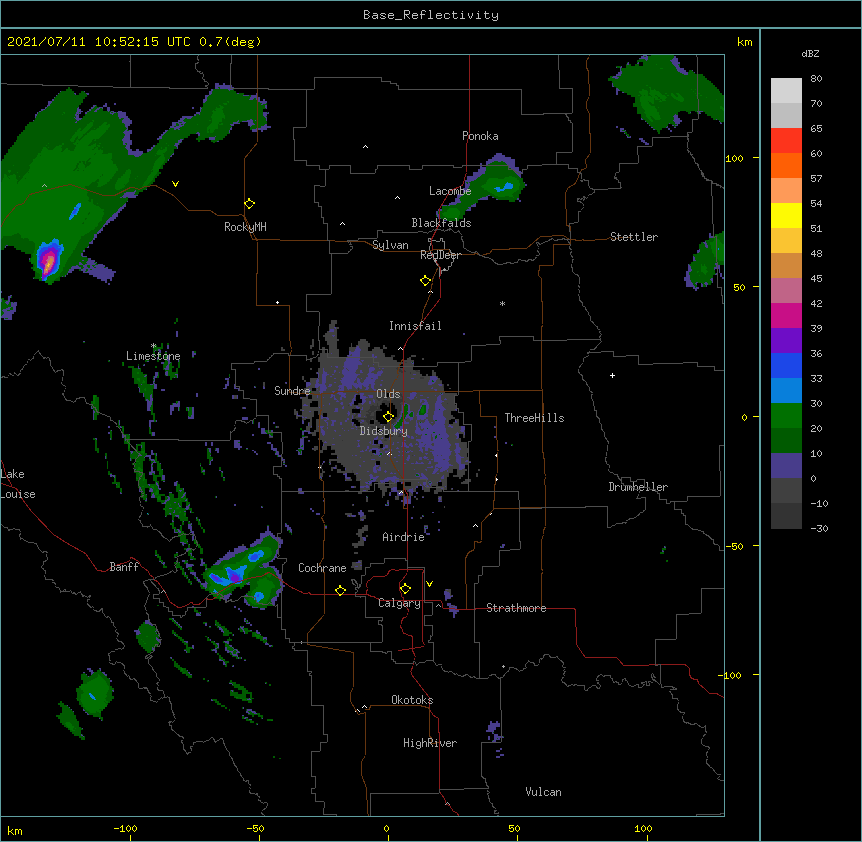The image size is (862, 842).
Task: Click the km unit label at top right
Action: pyautogui.click(x=745, y=42)
